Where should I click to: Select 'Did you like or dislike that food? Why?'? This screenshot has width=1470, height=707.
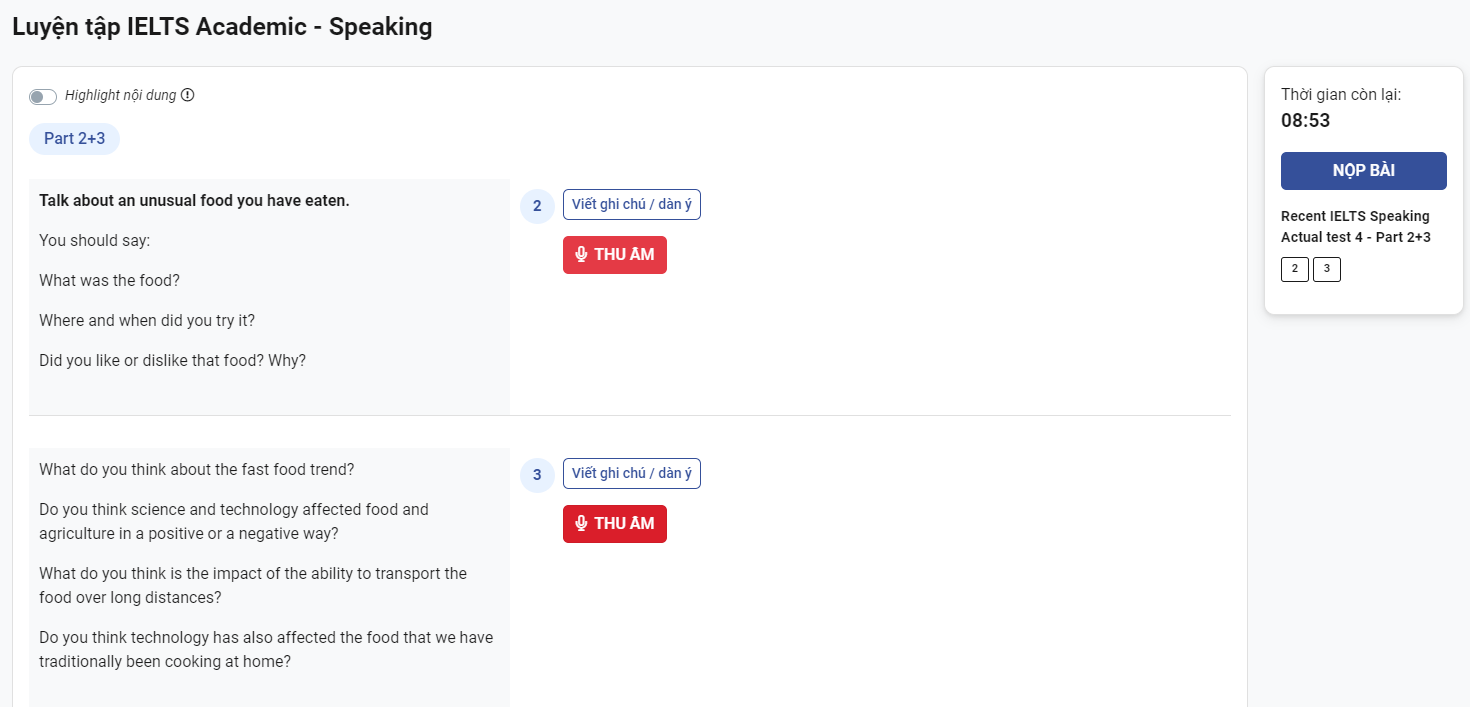point(172,360)
